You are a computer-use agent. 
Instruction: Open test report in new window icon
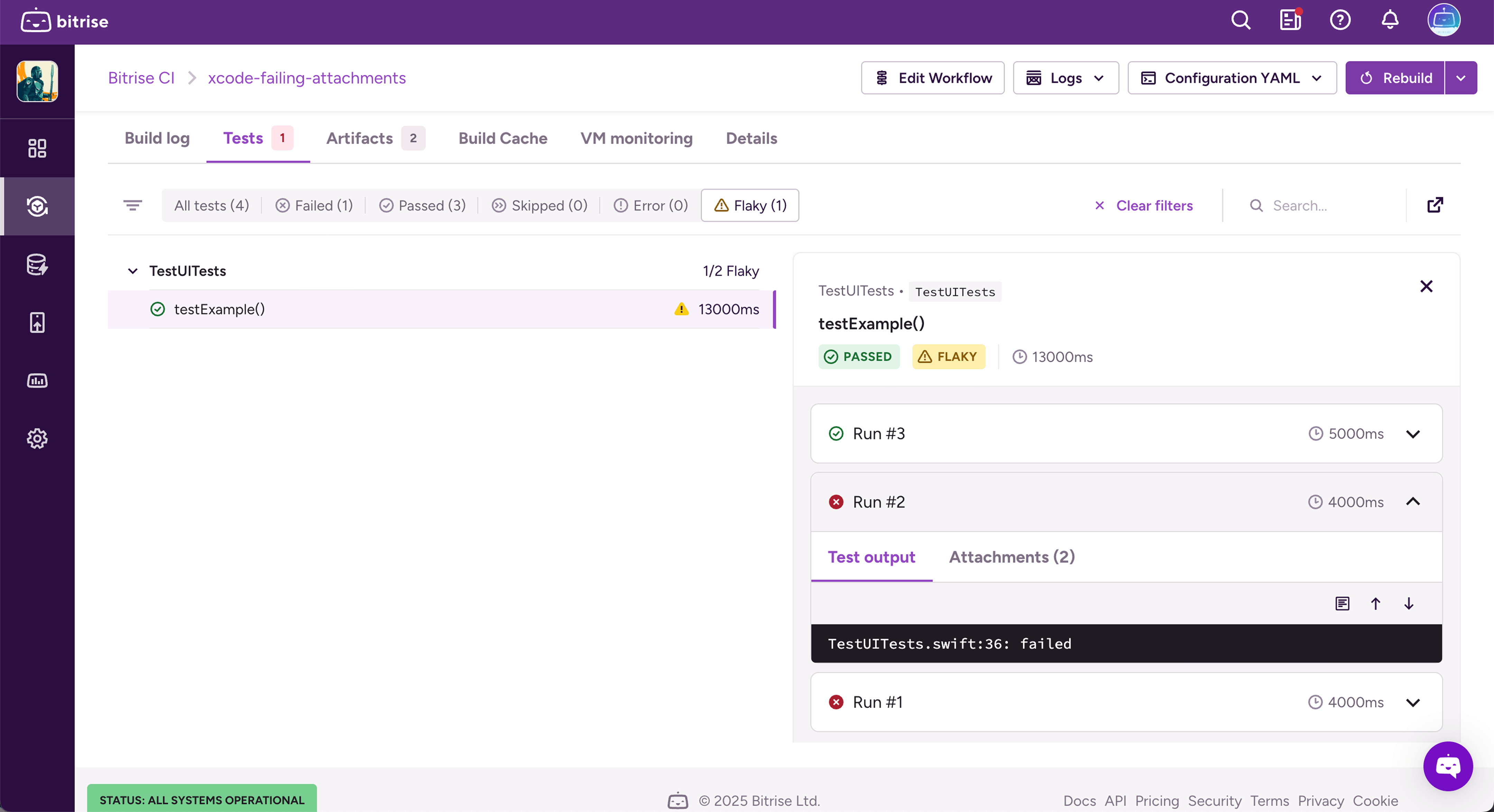click(1435, 205)
